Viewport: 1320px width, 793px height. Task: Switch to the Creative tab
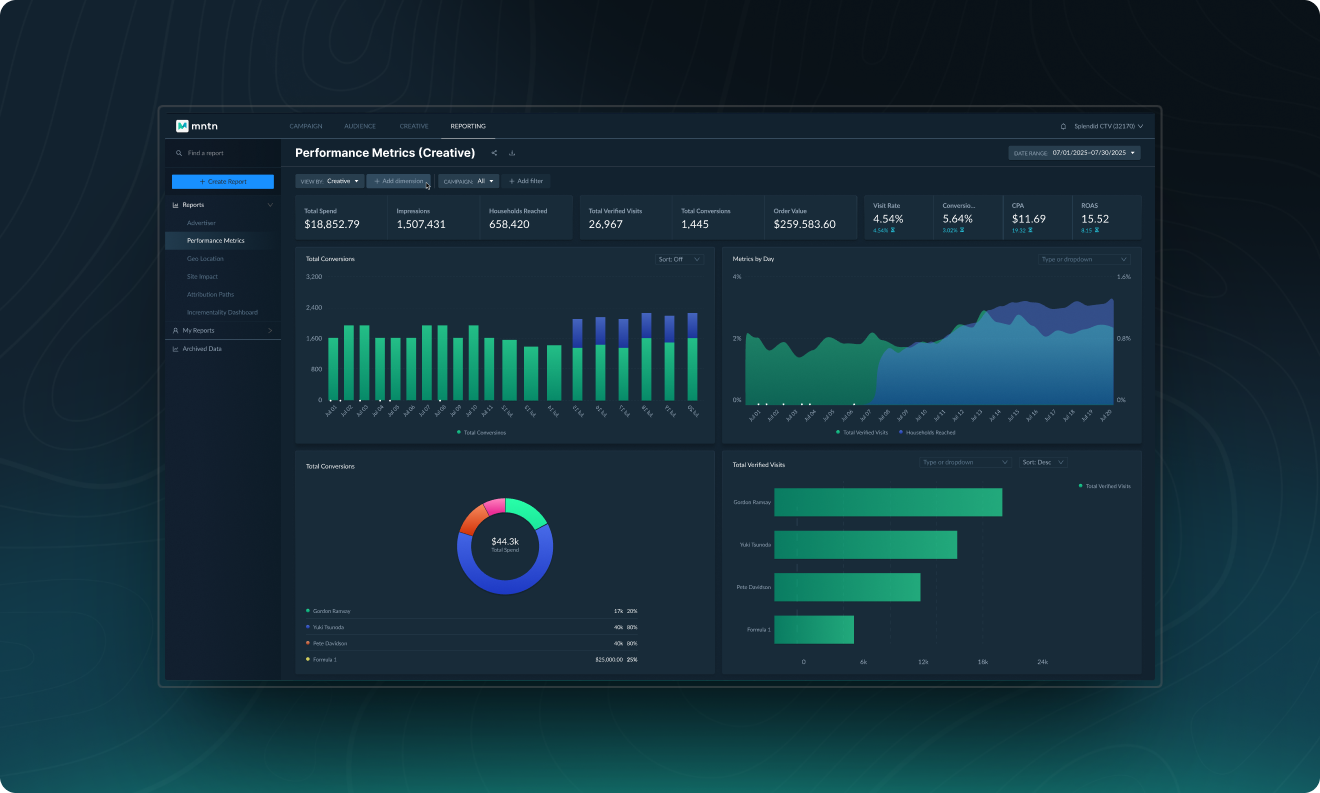click(x=414, y=126)
